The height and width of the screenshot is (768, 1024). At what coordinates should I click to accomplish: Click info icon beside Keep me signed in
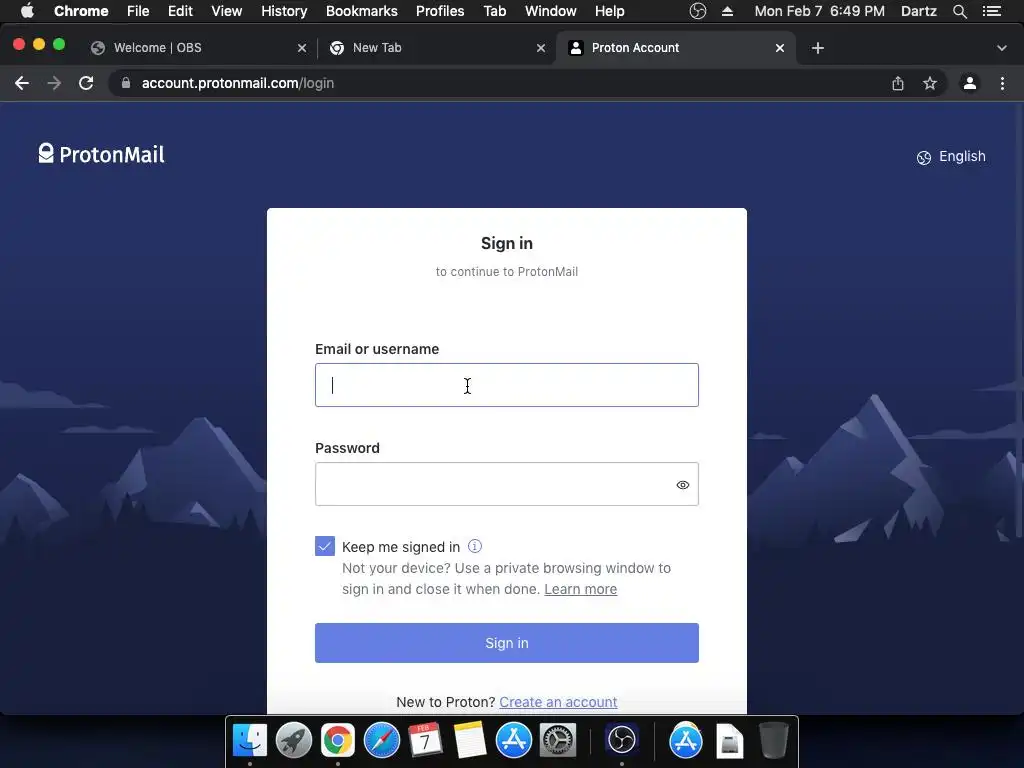(x=475, y=546)
